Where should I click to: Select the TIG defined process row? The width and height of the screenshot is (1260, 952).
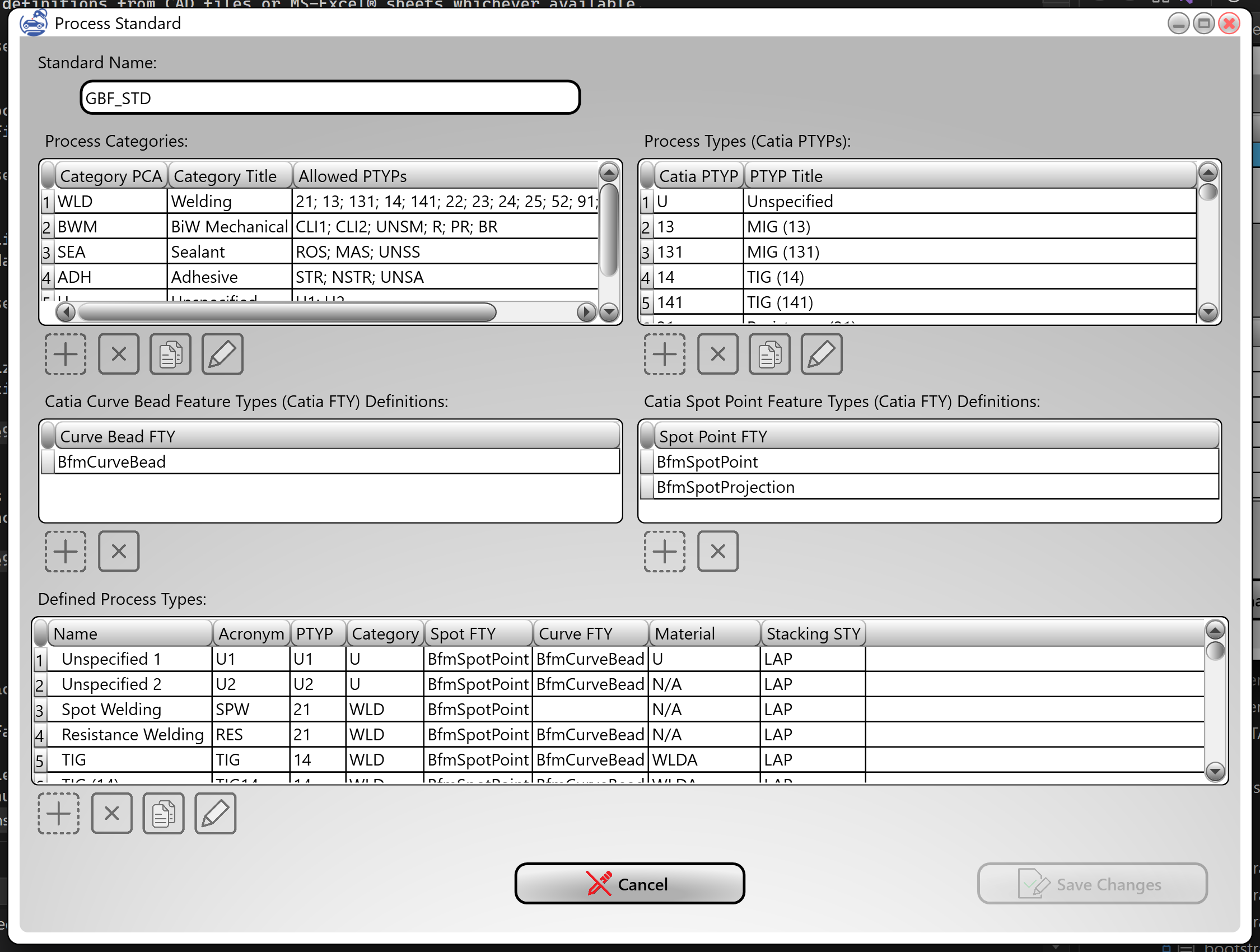point(619,759)
